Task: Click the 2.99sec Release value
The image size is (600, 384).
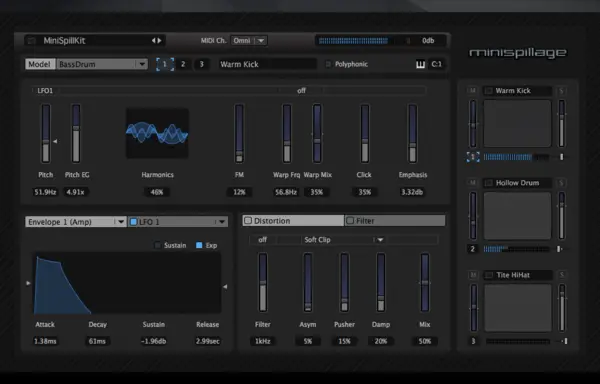Action: pos(207,341)
